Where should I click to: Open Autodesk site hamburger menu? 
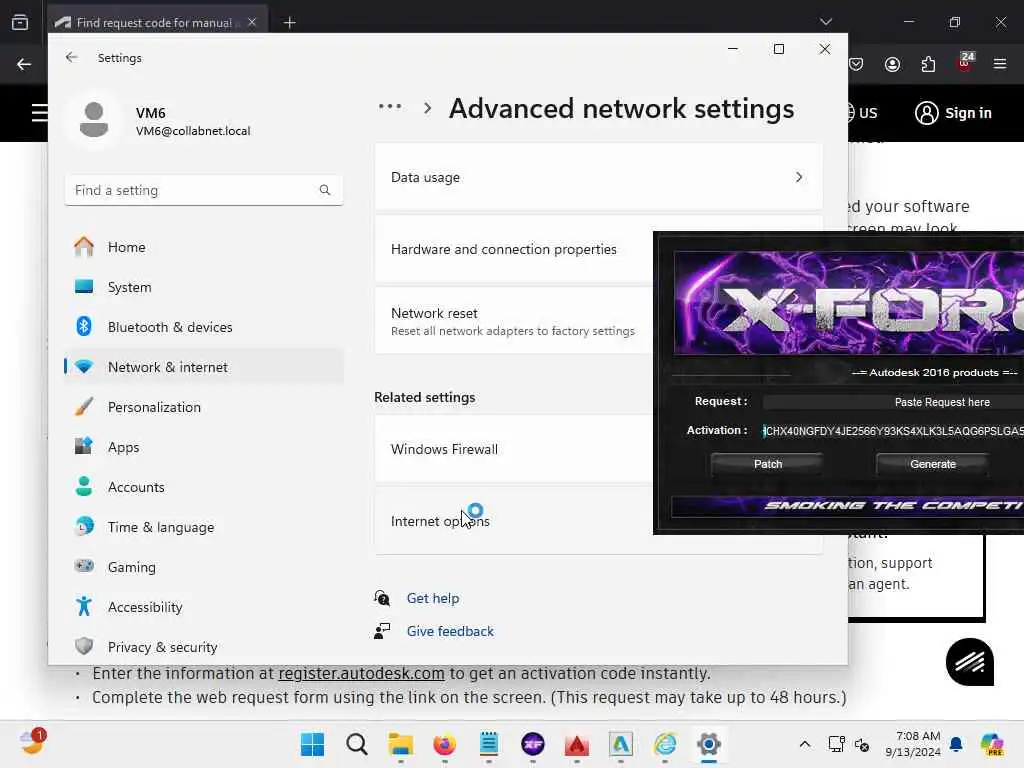[x=40, y=113]
